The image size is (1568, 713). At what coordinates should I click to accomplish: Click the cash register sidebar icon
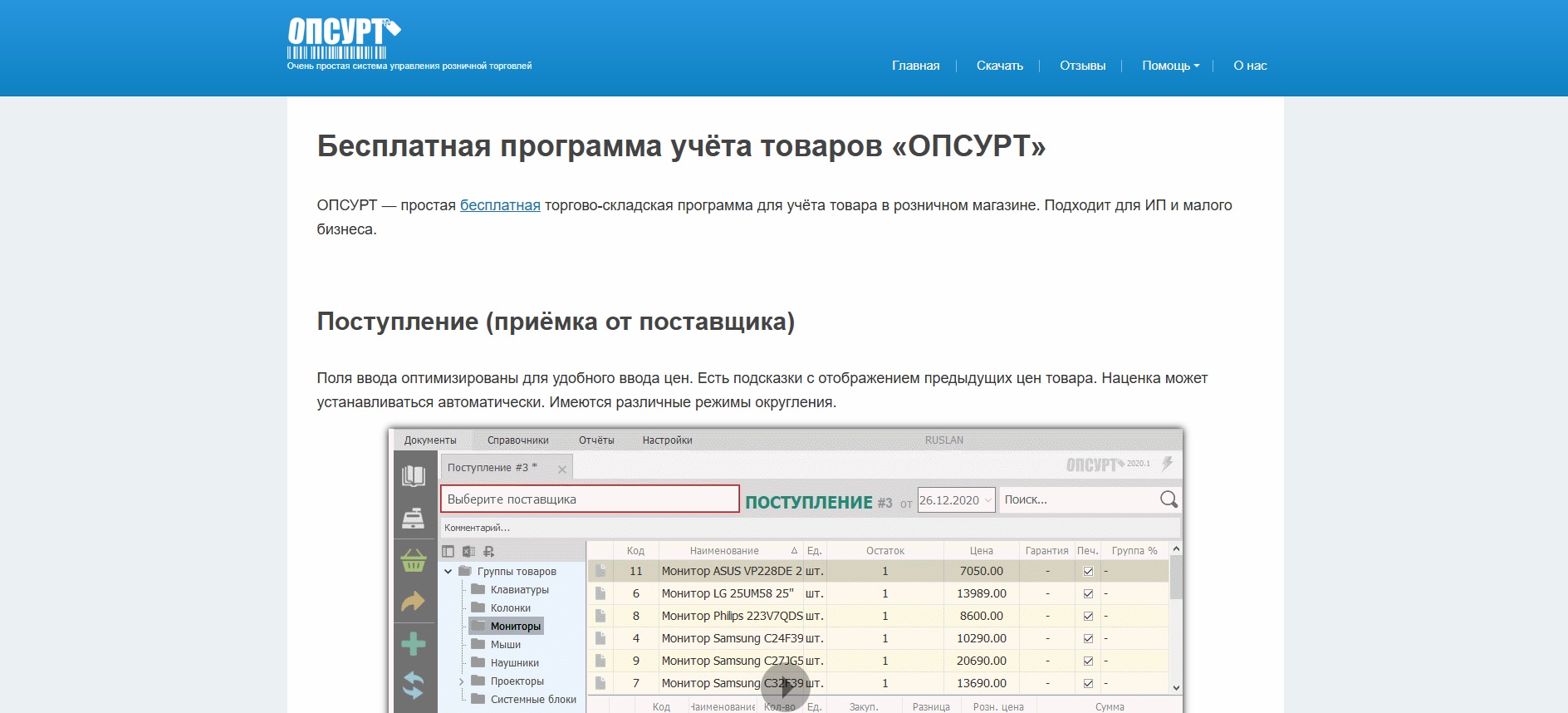(x=414, y=519)
